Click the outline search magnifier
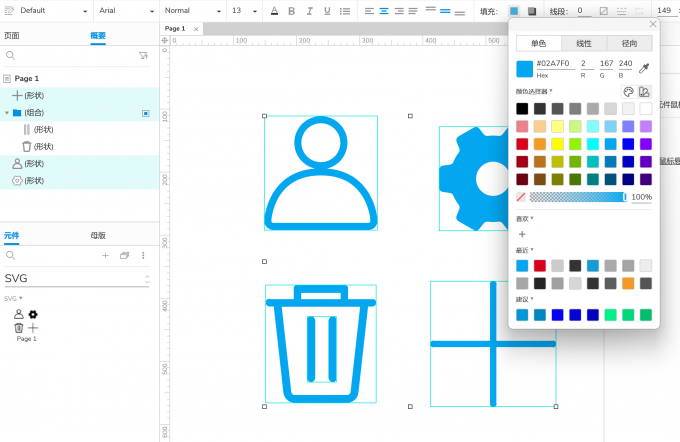This screenshot has height=442, width=680. pos(10,56)
